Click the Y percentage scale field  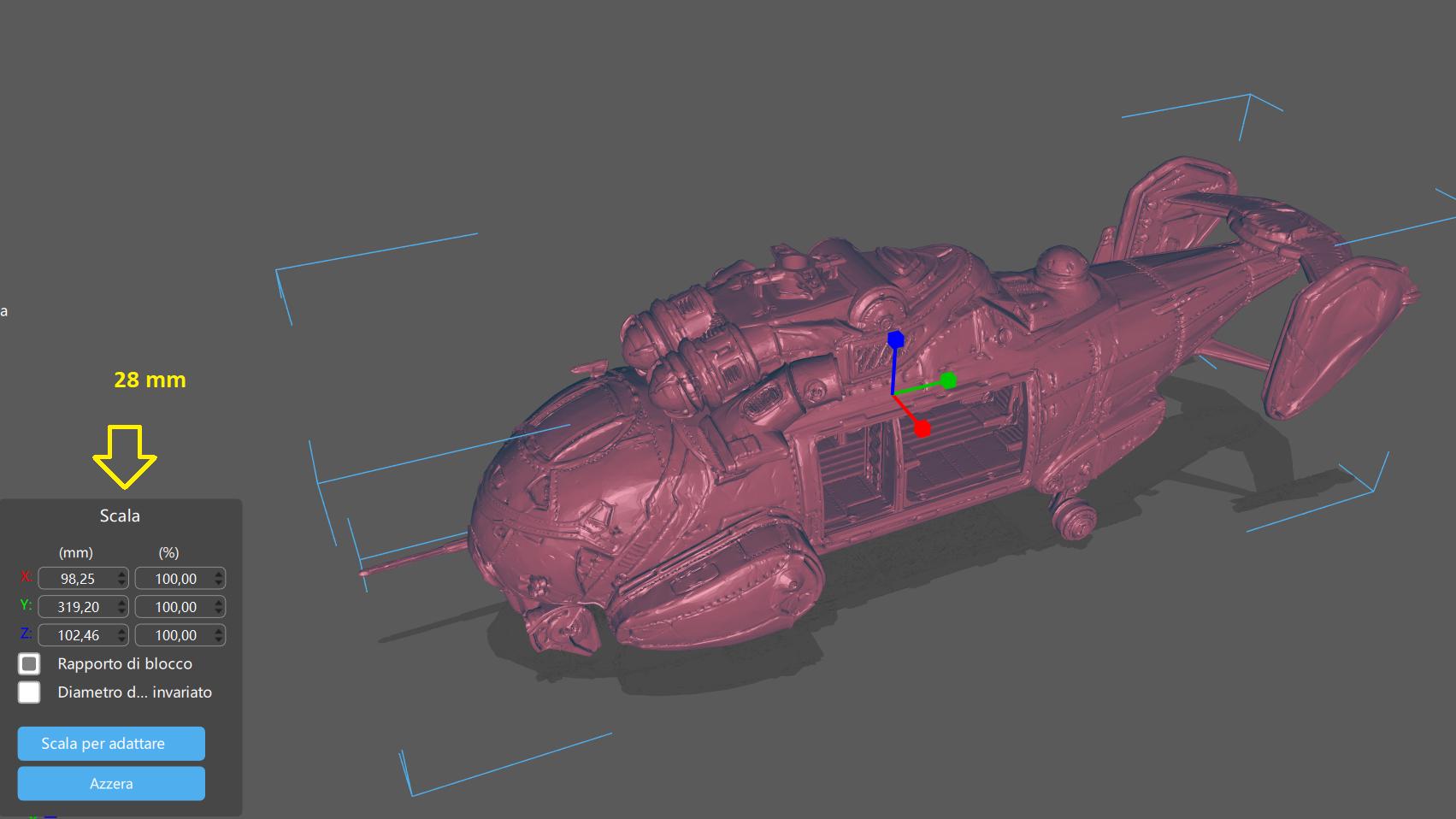(x=174, y=607)
